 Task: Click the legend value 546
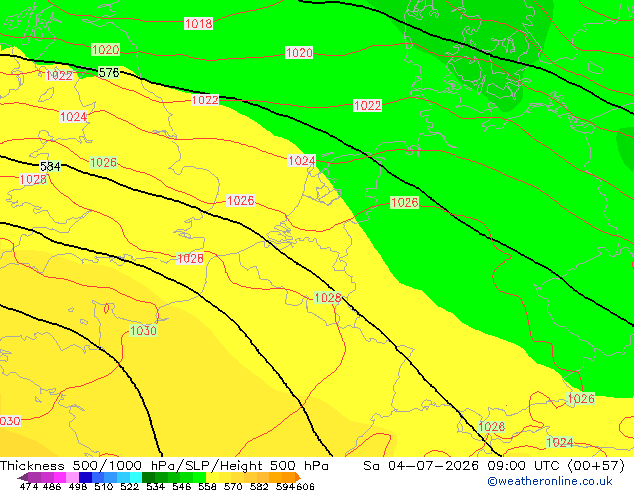click(182, 486)
